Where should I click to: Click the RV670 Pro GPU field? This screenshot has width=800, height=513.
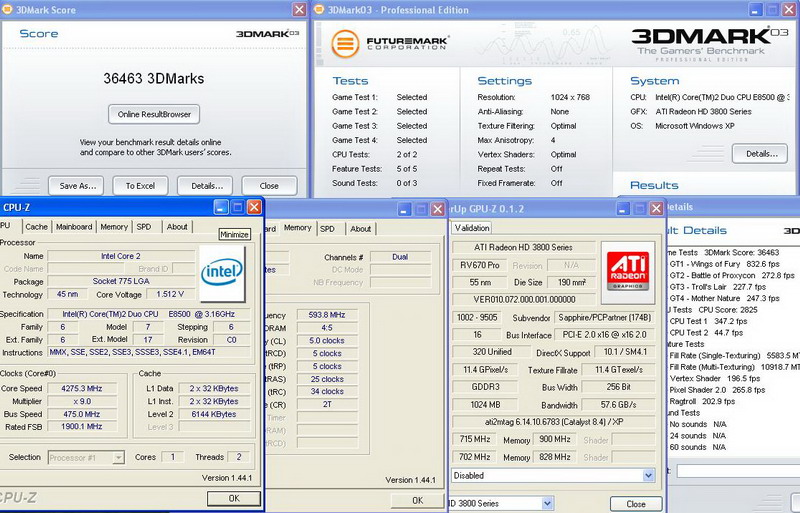(478, 265)
